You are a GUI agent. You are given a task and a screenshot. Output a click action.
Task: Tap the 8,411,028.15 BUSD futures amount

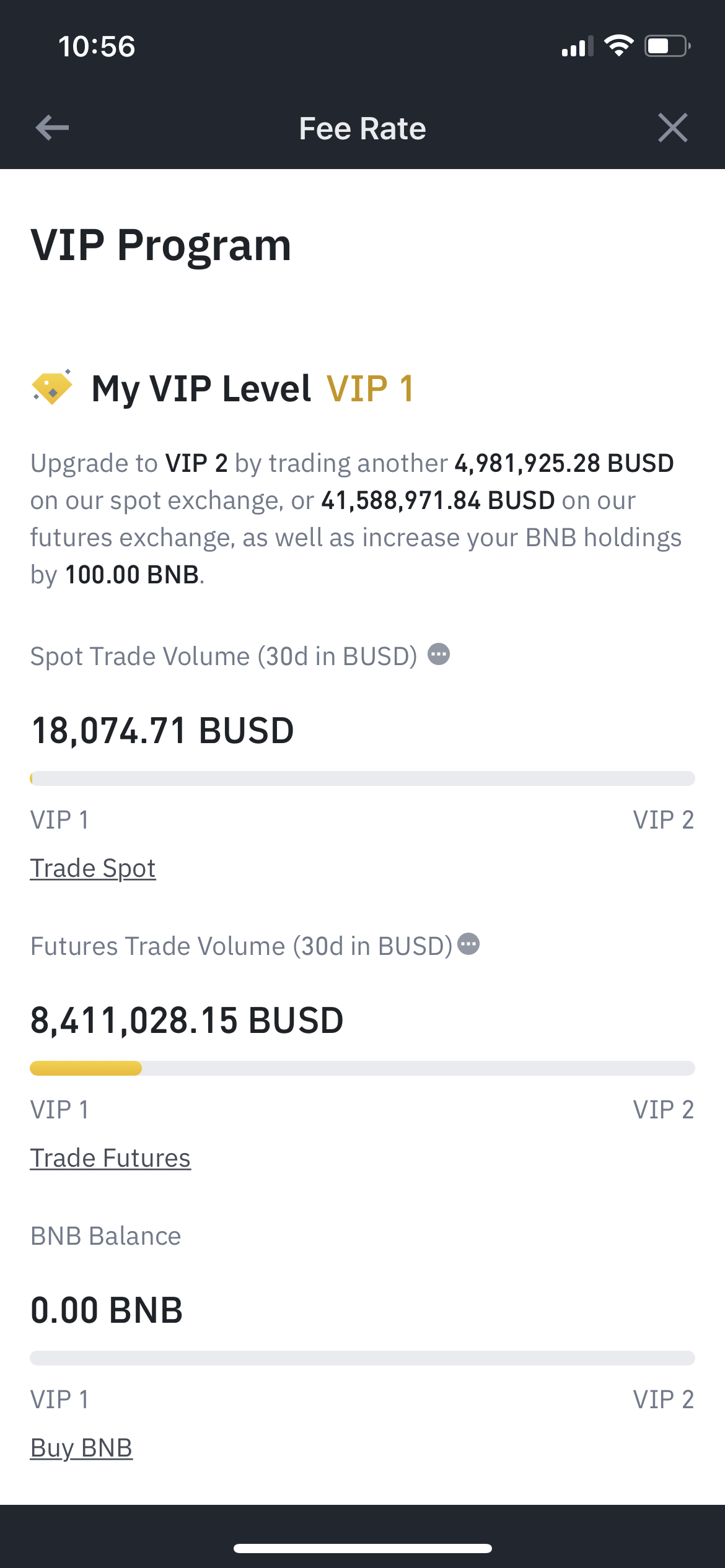point(187,1021)
